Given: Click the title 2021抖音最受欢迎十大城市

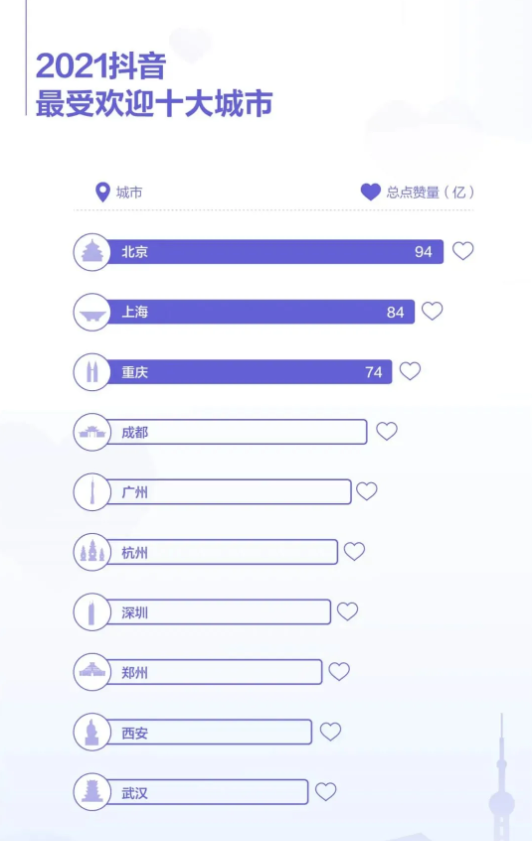Looking at the screenshot, I should coord(154,84).
